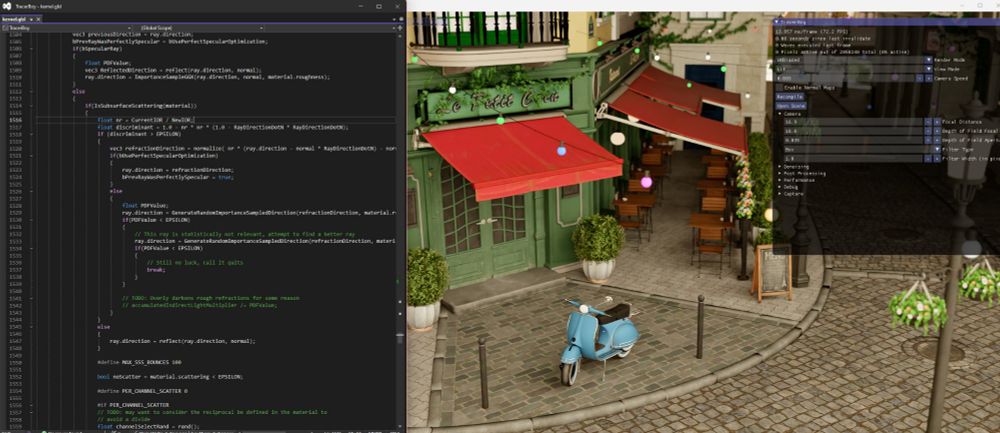Collapse the Camera tree section
This screenshot has width=1000, height=433.
(x=779, y=114)
